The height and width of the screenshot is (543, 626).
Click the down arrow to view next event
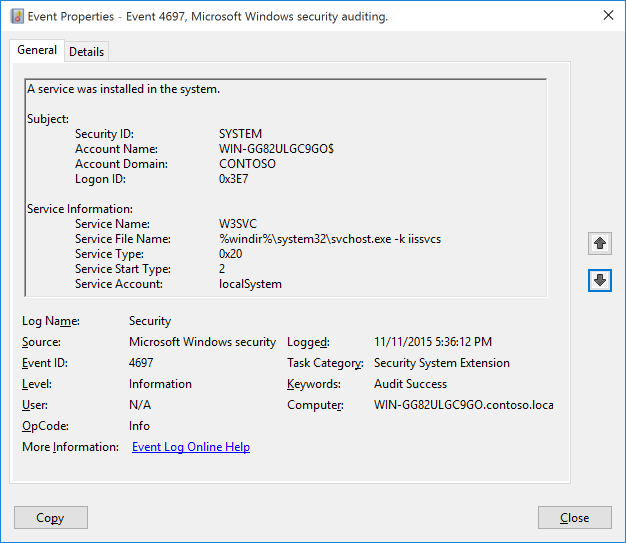[600, 281]
